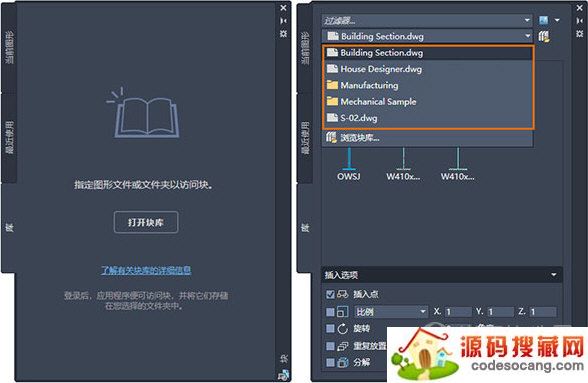Click the browse block library icon beside combo box
The width and height of the screenshot is (588, 383).
pos(544,36)
